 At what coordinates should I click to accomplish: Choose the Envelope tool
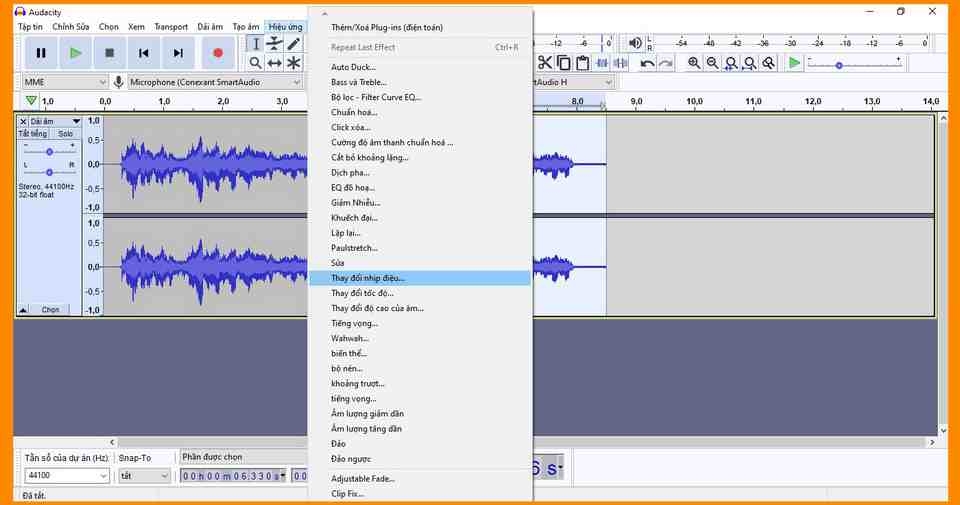(274, 44)
